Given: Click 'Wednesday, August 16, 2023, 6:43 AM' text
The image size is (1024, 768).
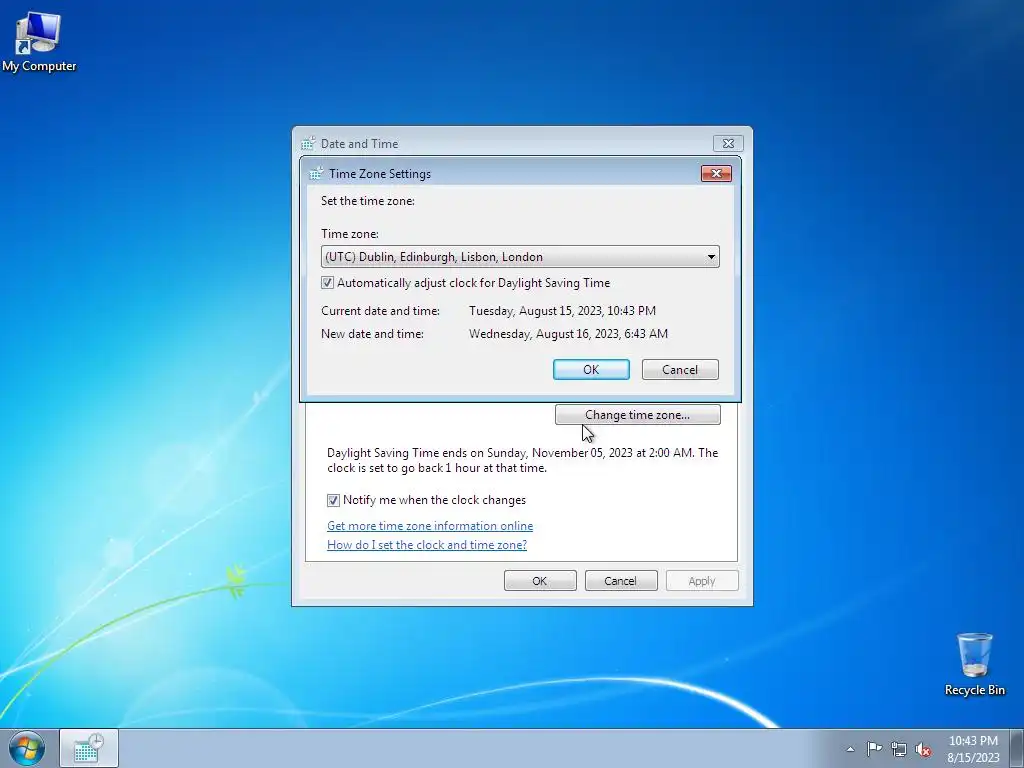Looking at the screenshot, I should [x=568, y=334].
